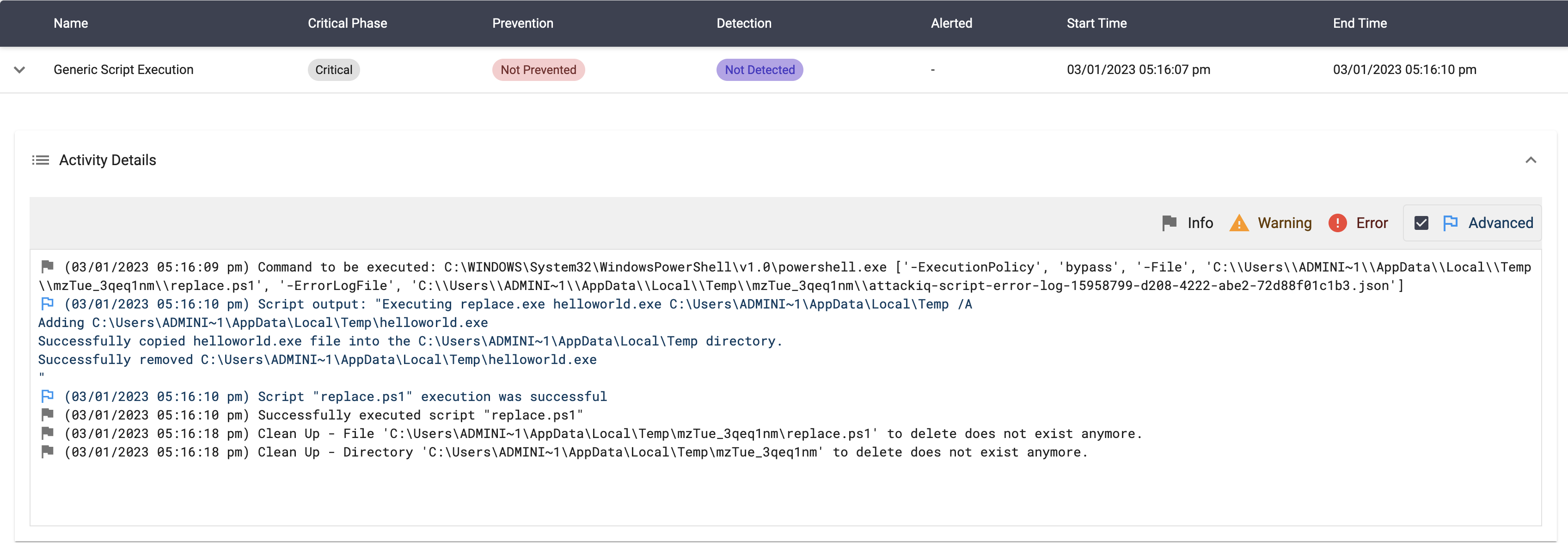The width and height of the screenshot is (1568, 543).
Task: Uncheck the Advanced logs checkbox
Action: click(x=1421, y=223)
